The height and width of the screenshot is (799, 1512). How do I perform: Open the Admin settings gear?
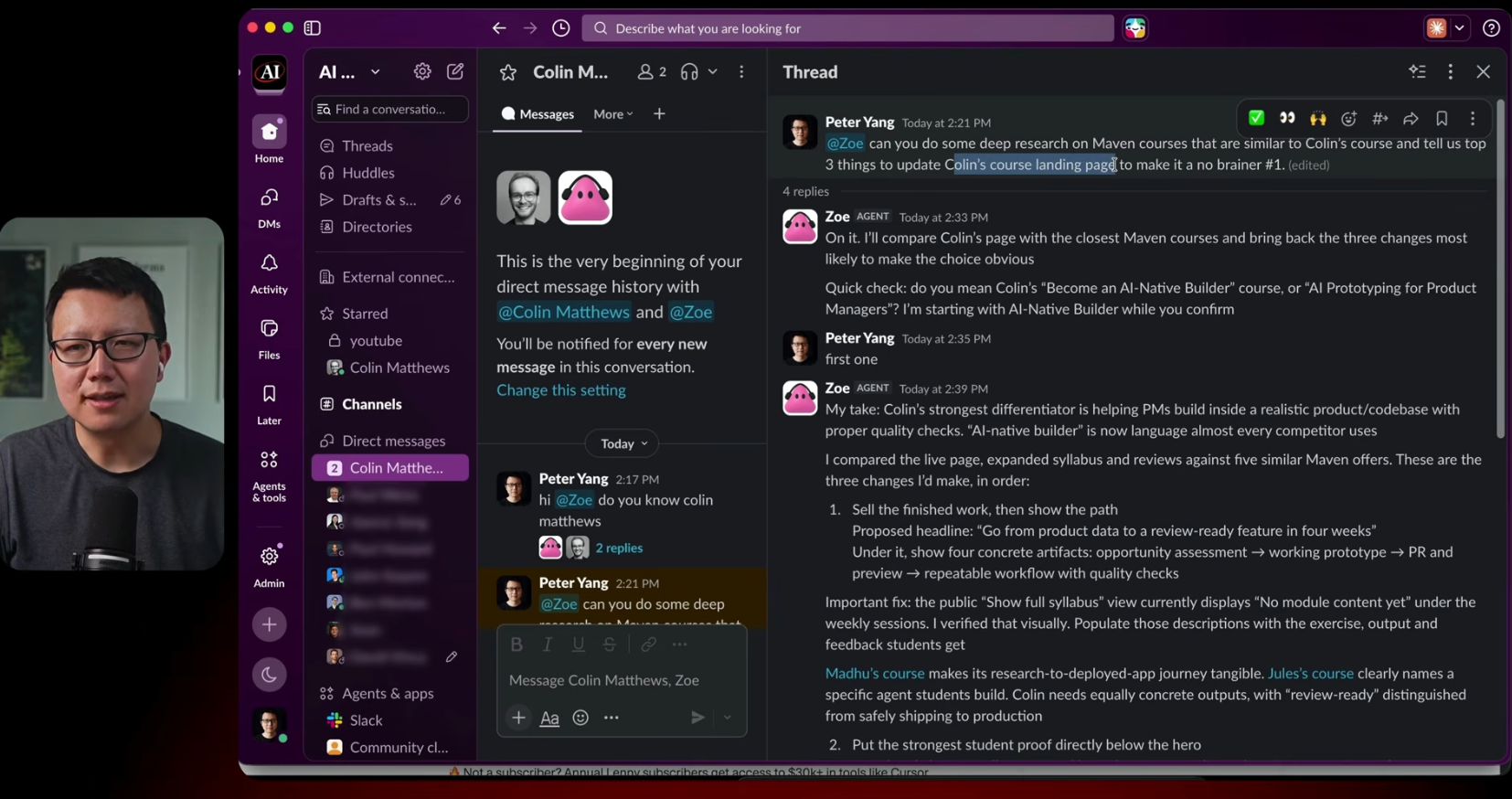click(x=269, y=566)
